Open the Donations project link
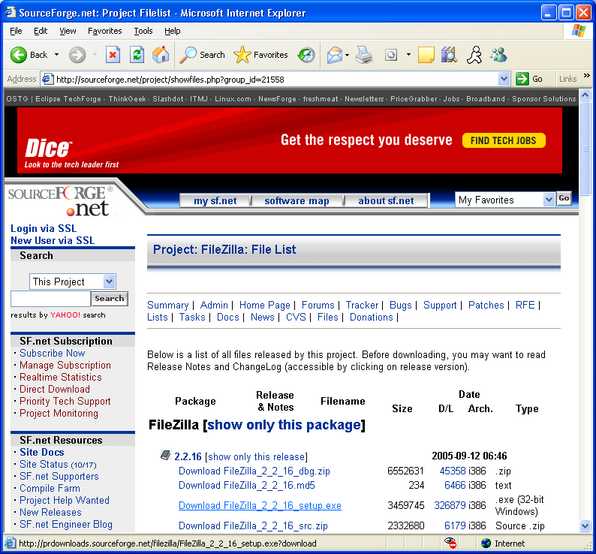The image size is (596, 554). click(x=371, y=317)
